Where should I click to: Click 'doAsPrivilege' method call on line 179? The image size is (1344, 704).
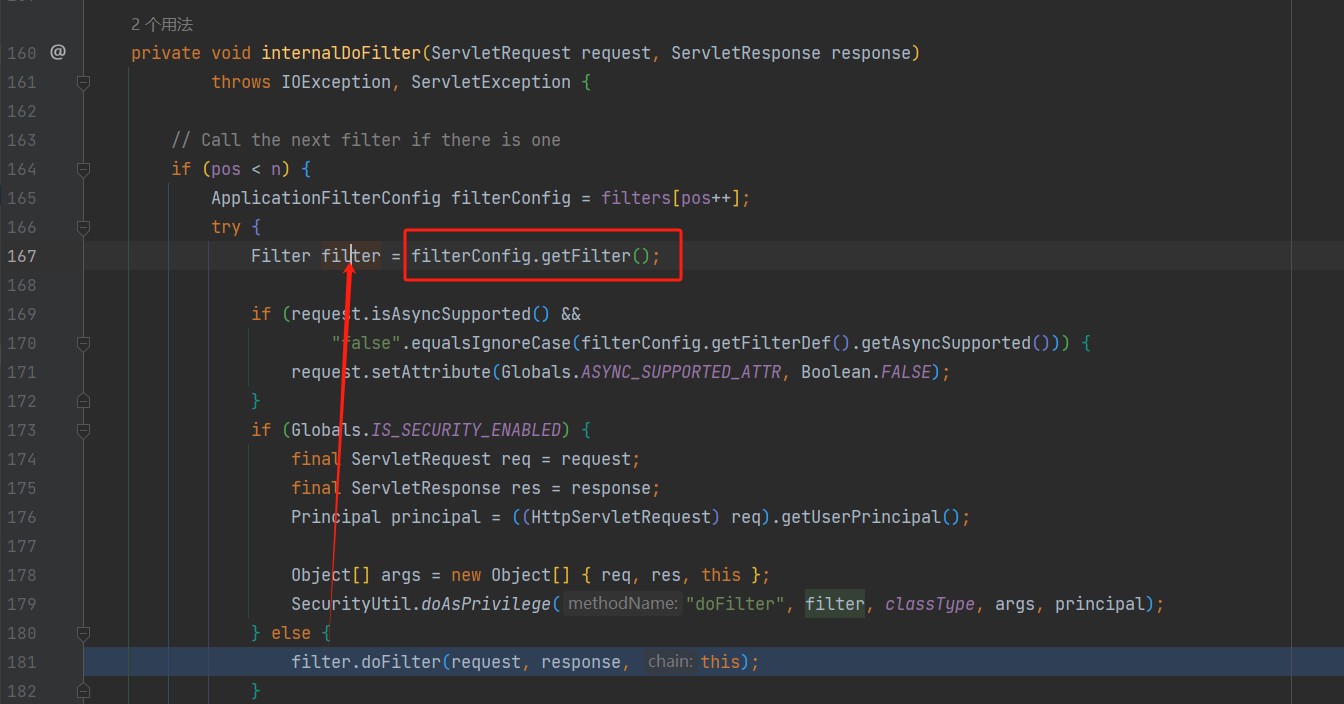486,604
